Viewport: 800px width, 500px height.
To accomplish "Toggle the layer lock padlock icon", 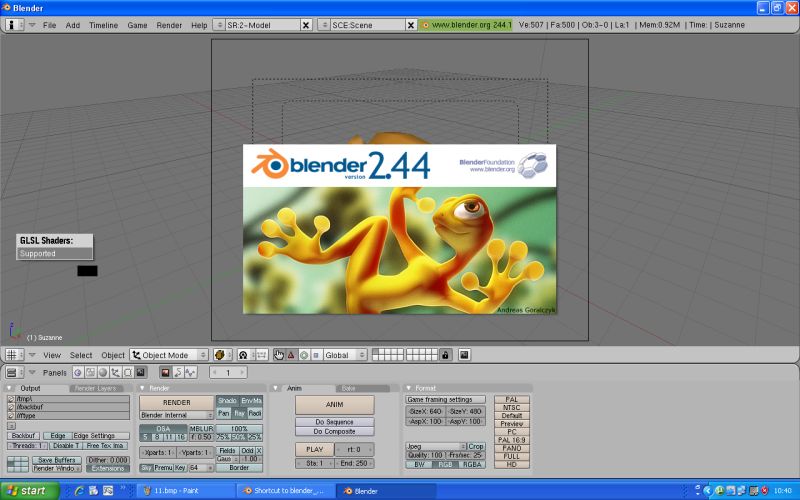I will [445, 355].
